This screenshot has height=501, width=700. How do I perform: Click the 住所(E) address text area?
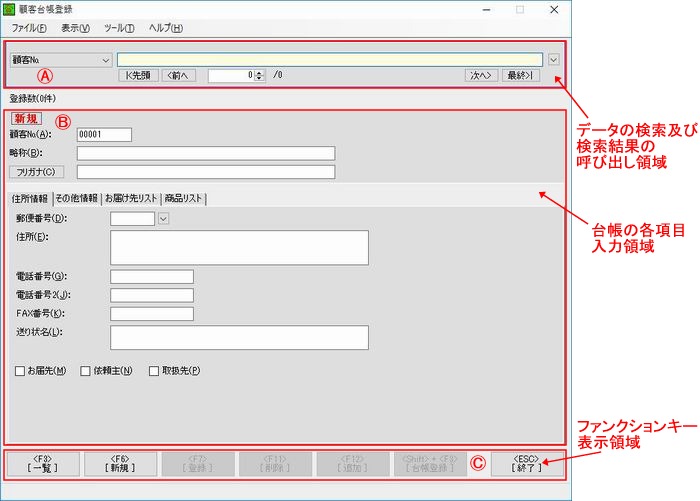(239, 248)
